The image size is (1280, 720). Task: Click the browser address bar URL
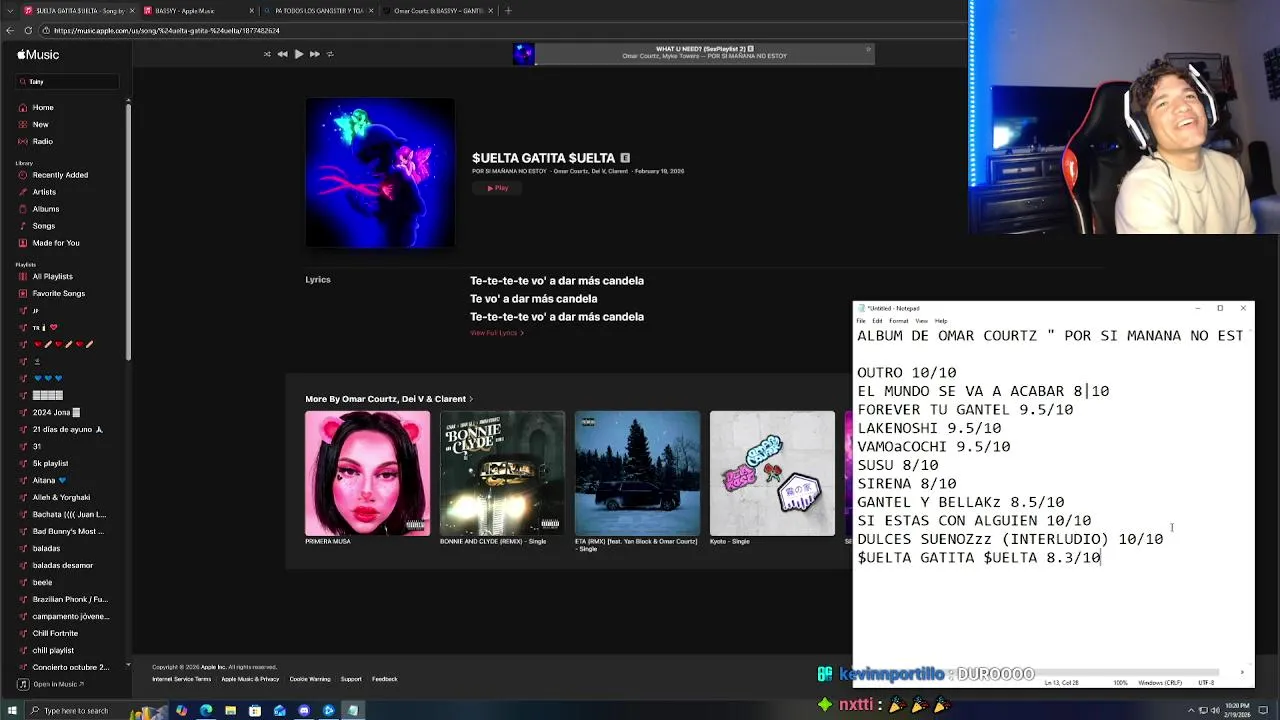(166, 30)
